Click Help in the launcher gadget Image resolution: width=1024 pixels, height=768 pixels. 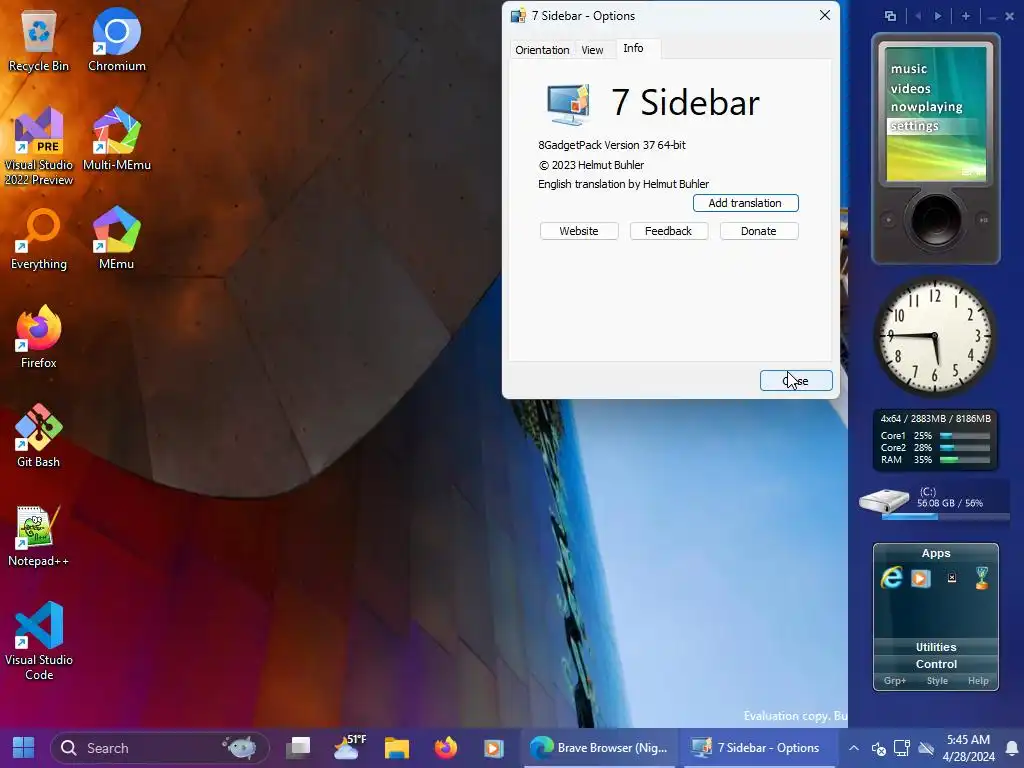(978, 680)
